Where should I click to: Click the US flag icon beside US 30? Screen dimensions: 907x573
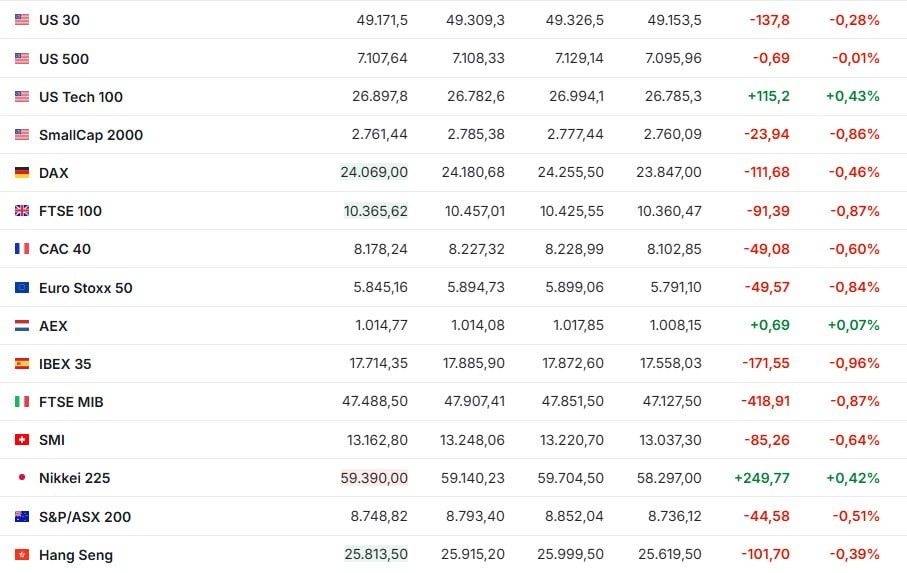point(22,20)
